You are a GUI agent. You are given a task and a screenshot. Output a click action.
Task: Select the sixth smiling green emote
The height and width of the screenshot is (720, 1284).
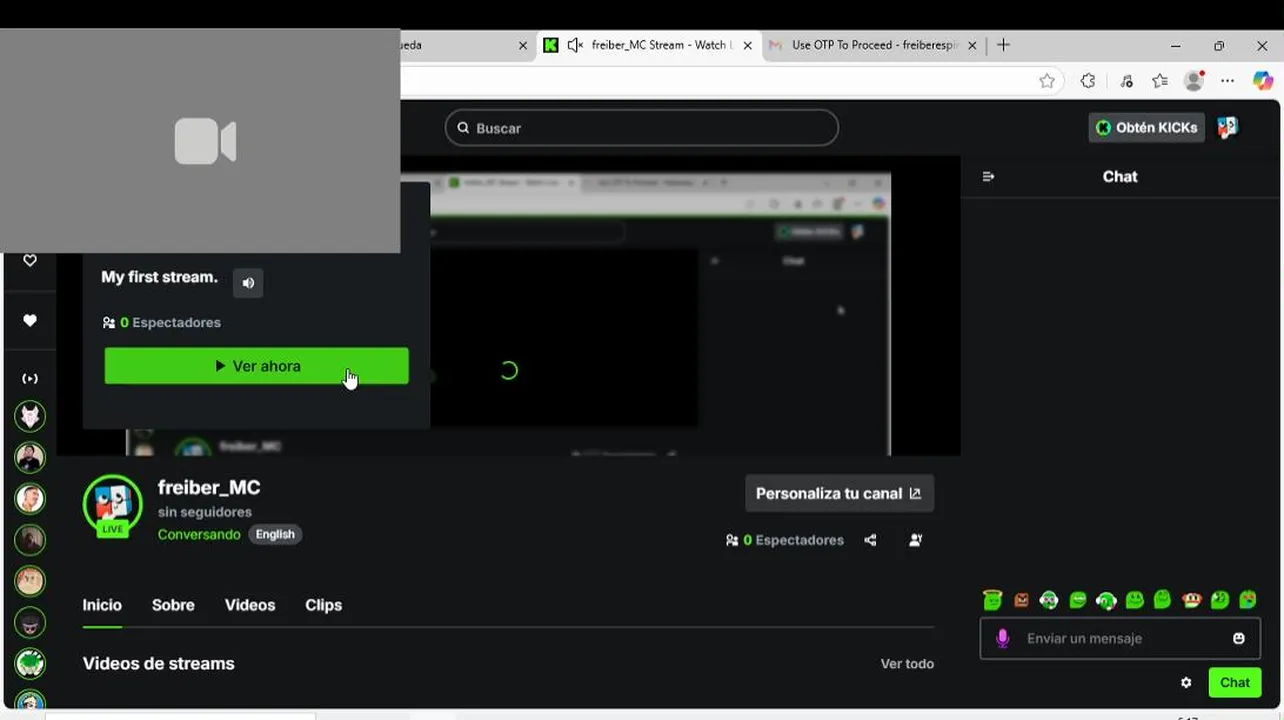pyautogui.click(x=1134, y=600)
